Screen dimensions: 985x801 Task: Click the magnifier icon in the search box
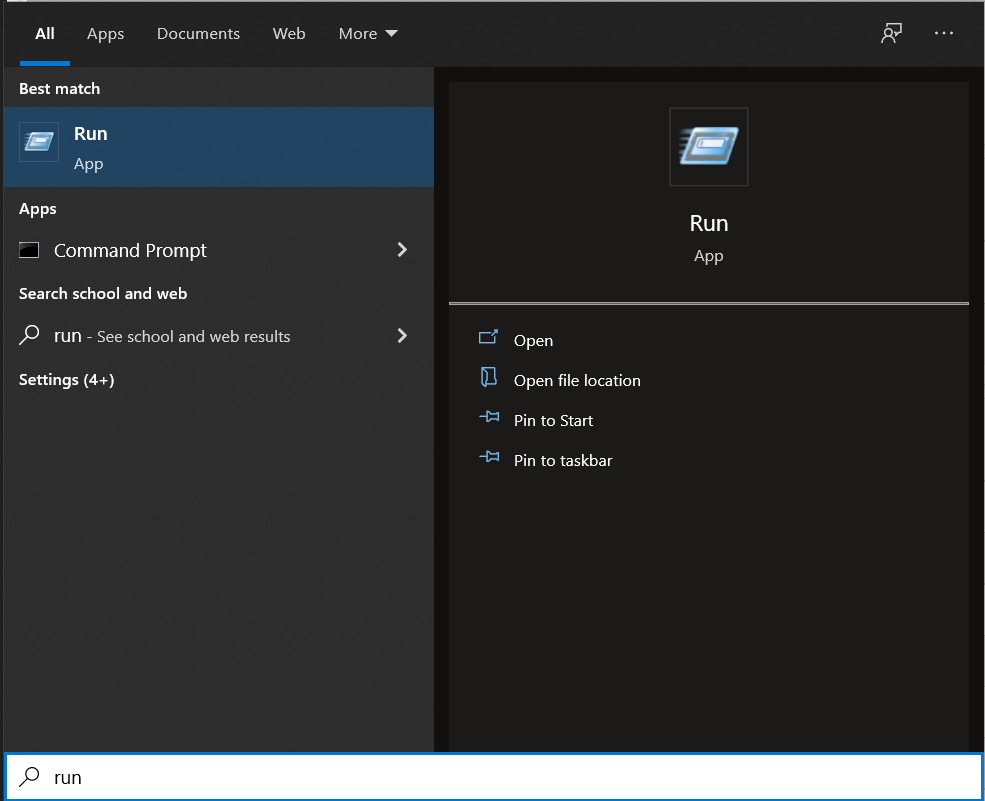click(31, 777)
